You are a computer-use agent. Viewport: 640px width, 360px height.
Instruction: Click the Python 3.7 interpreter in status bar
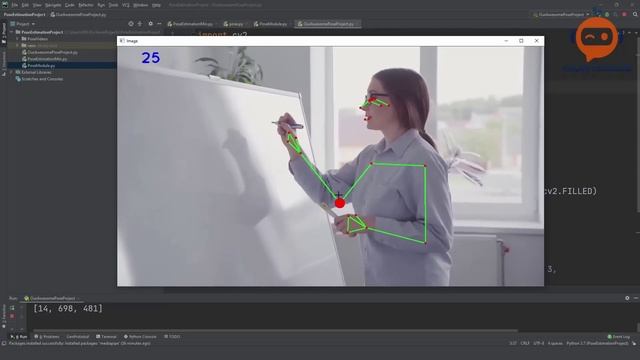point(597,343)
